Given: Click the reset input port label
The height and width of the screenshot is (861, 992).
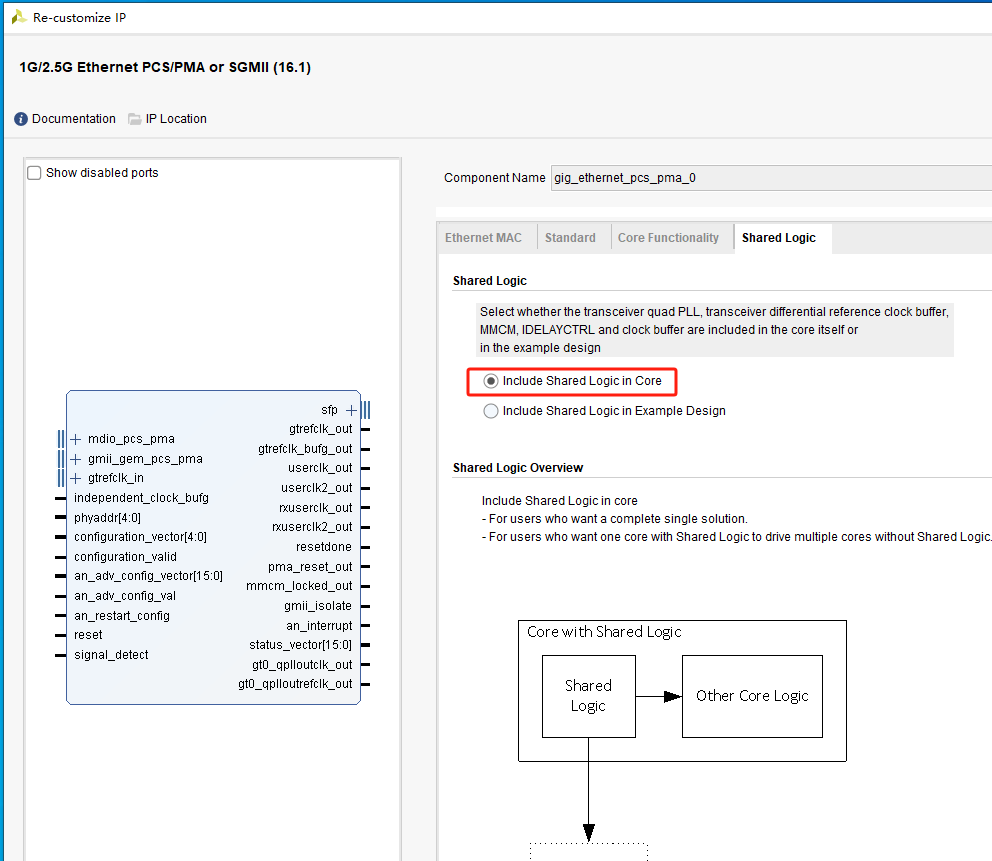Looking at the screenshot, I should (88, 635).
